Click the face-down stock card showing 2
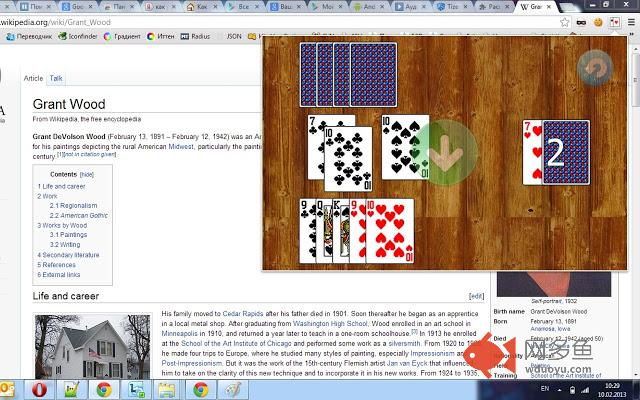This screenshot has height=400, width=640. [x=566, y=152]
